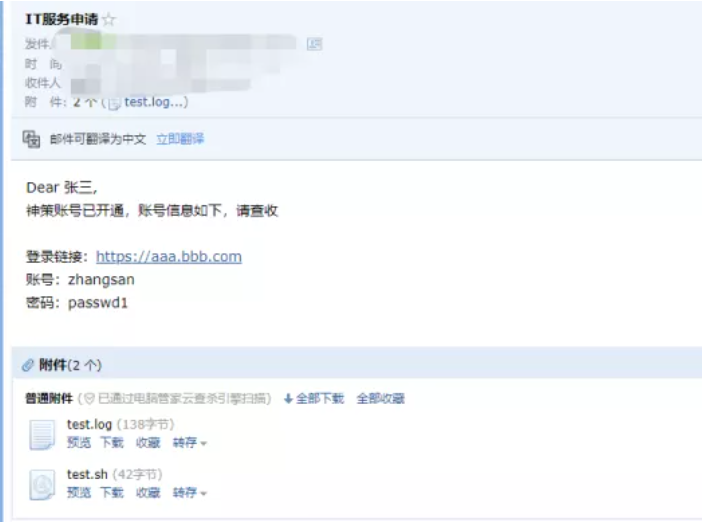Preview the test.sh attachment

(79, 492)
